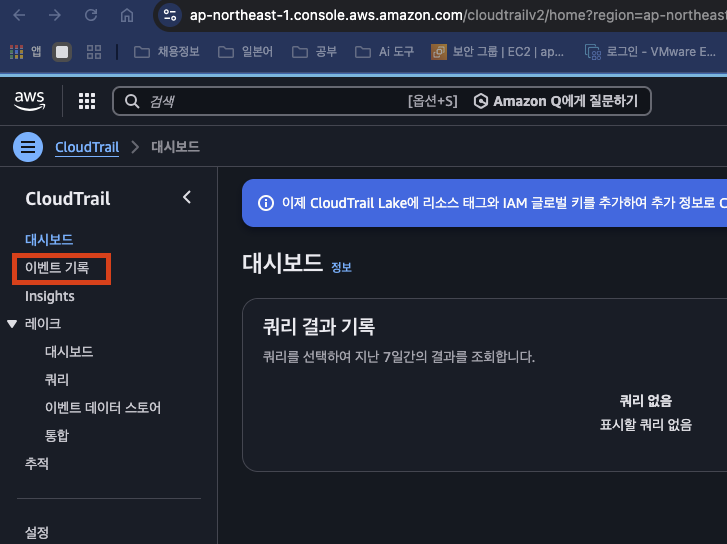Open Insights in the sidebar
Image resolution: width=727 pixels, height=544 pixels.
coord(50,296)
